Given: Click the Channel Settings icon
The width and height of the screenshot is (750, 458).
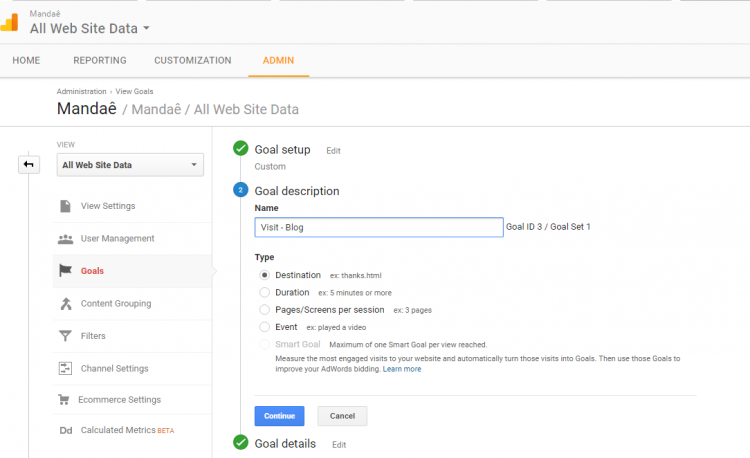Looking at the screenshot, I should [x=66, y=368].
